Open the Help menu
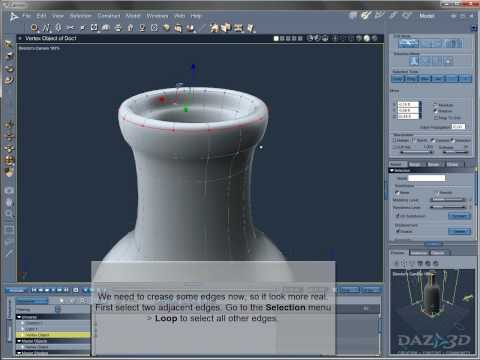This screenshot has width=480, height=360. click(x=196, y=16)
